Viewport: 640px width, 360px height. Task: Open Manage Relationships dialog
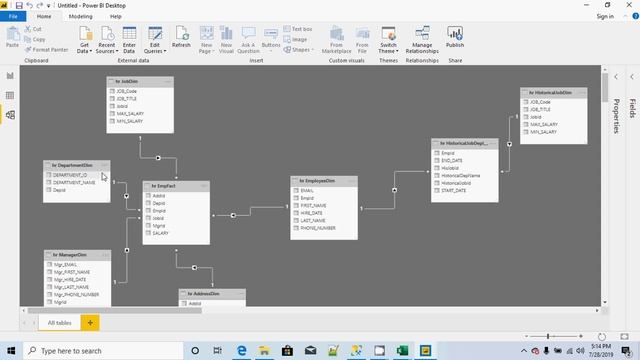(x=422, y=40)
